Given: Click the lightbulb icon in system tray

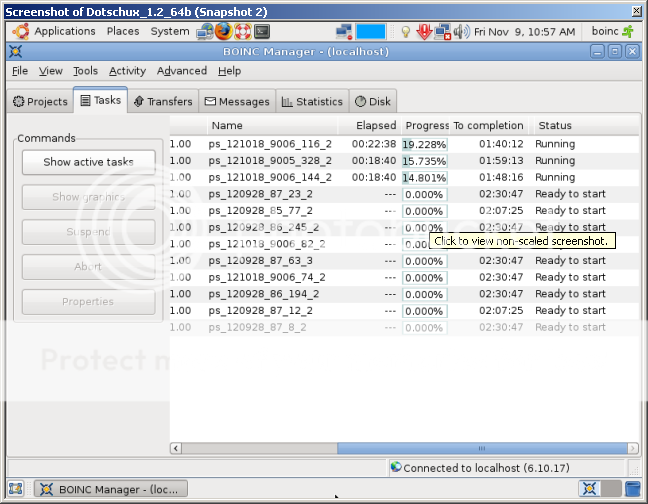Looking at the screenshot, I should coord(406,31).
